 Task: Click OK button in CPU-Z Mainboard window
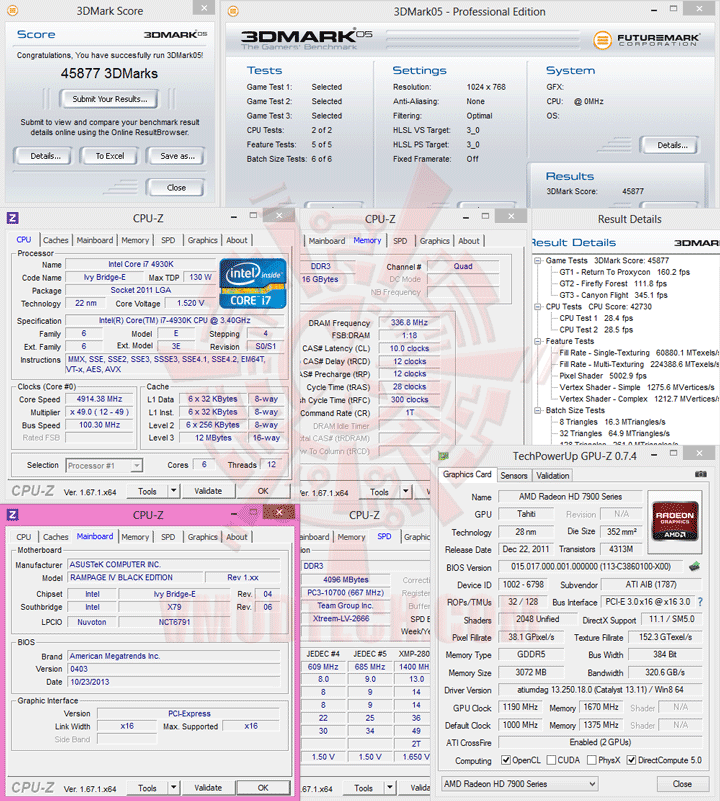[x=263, y=788]
